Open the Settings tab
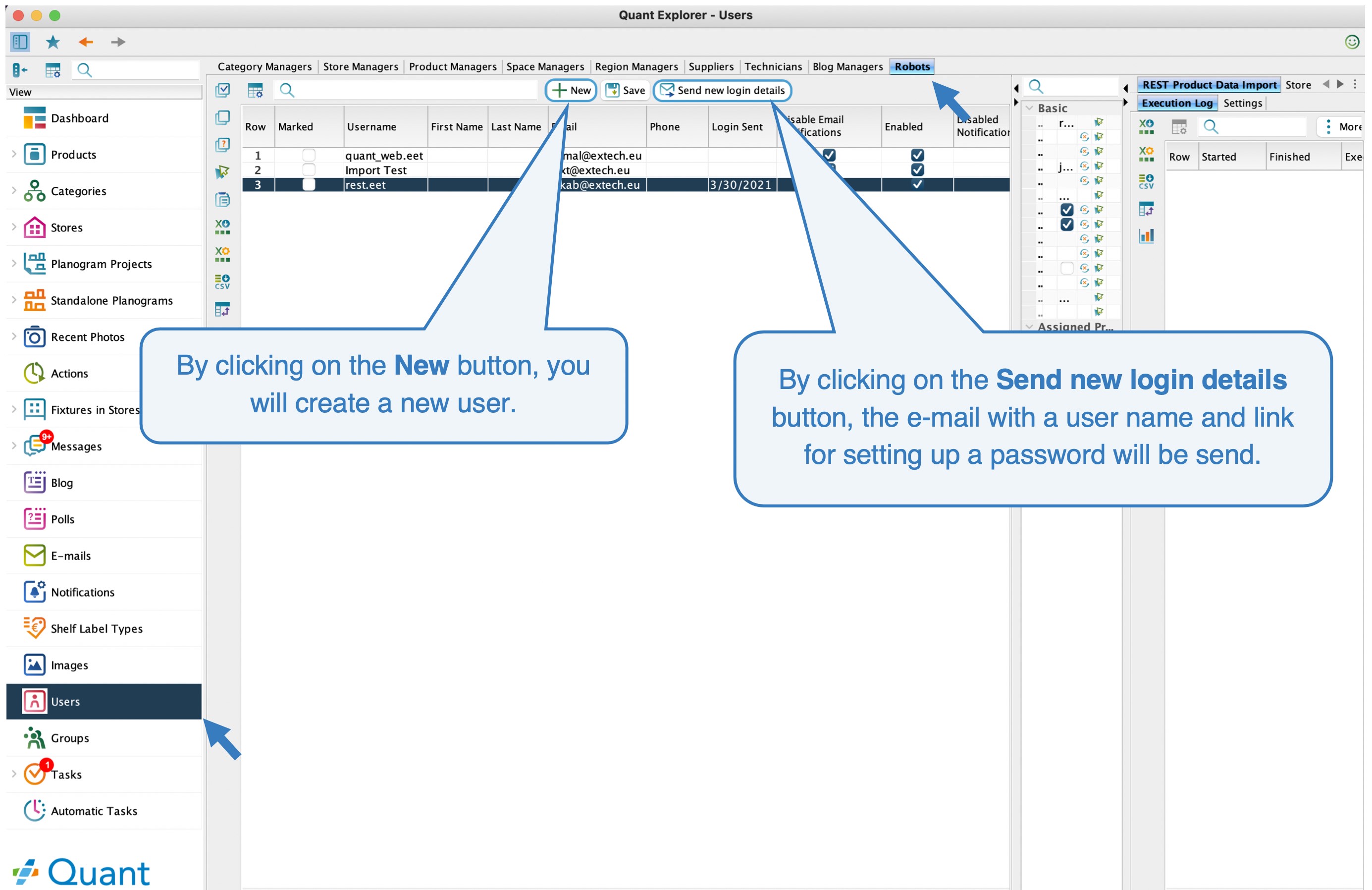 [x=1242, y=103]
